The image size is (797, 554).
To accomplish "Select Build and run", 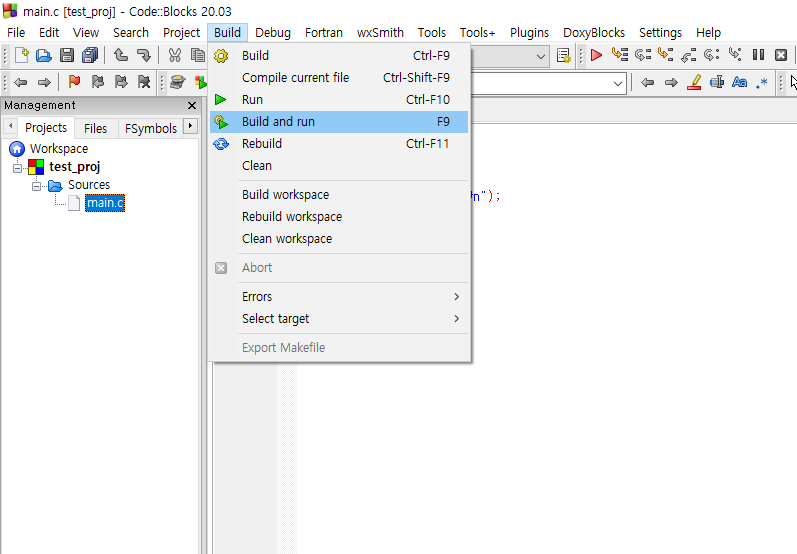I will click(x=339, y=122).
